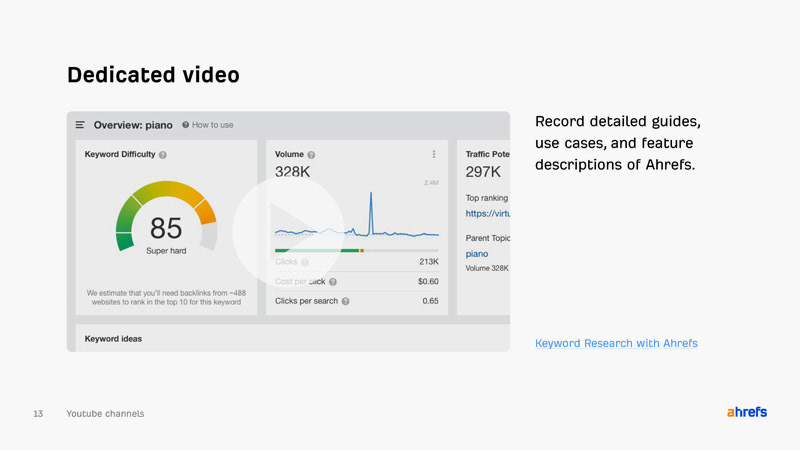The width and height of the screenshot is (800, 450).
Task: Open the hamburger menu beside Overview: piano
Action: click(x=80, y=124)
